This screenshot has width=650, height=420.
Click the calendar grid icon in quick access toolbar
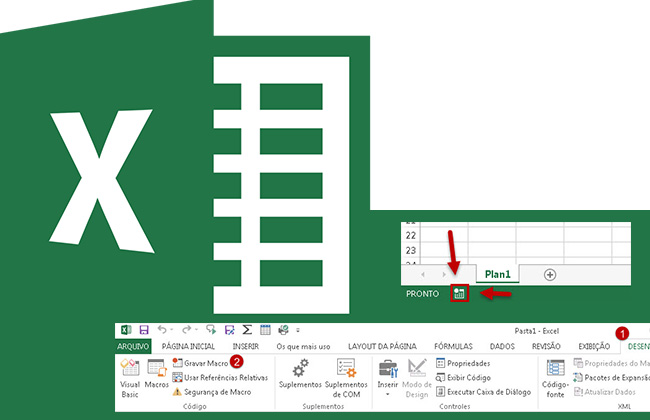265,330
